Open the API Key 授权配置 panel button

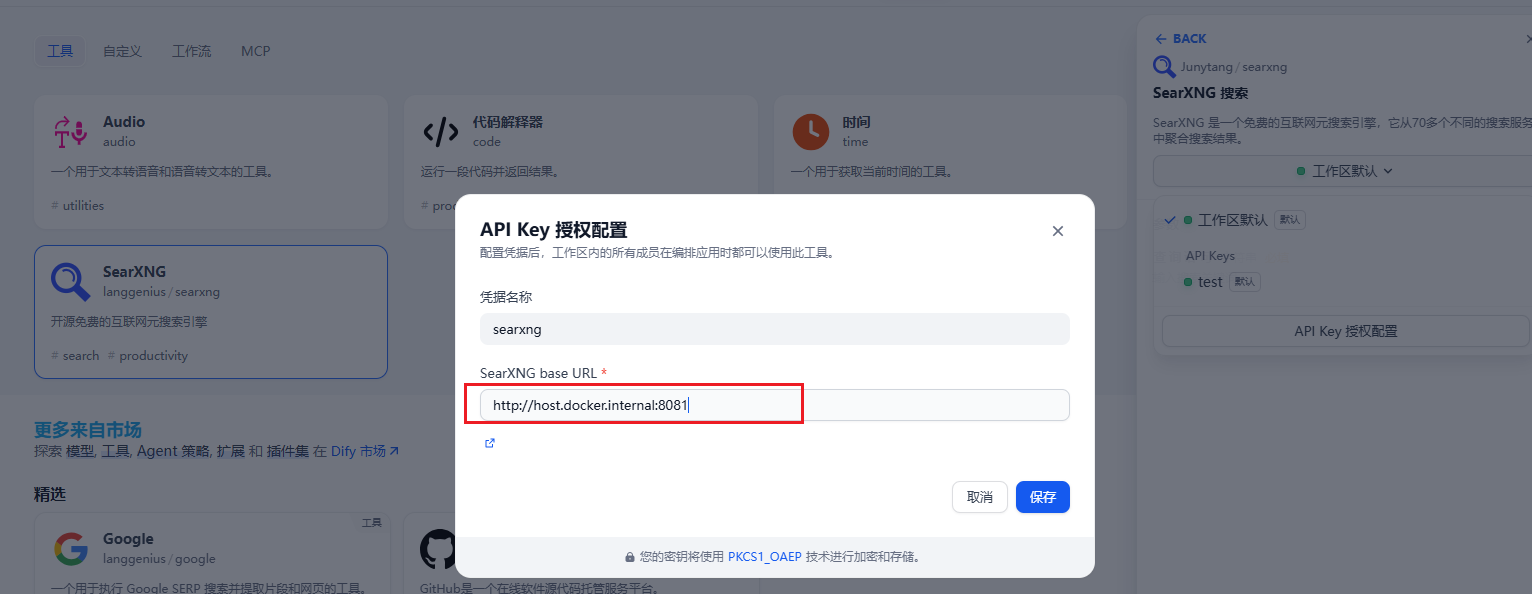point(1345,331)
